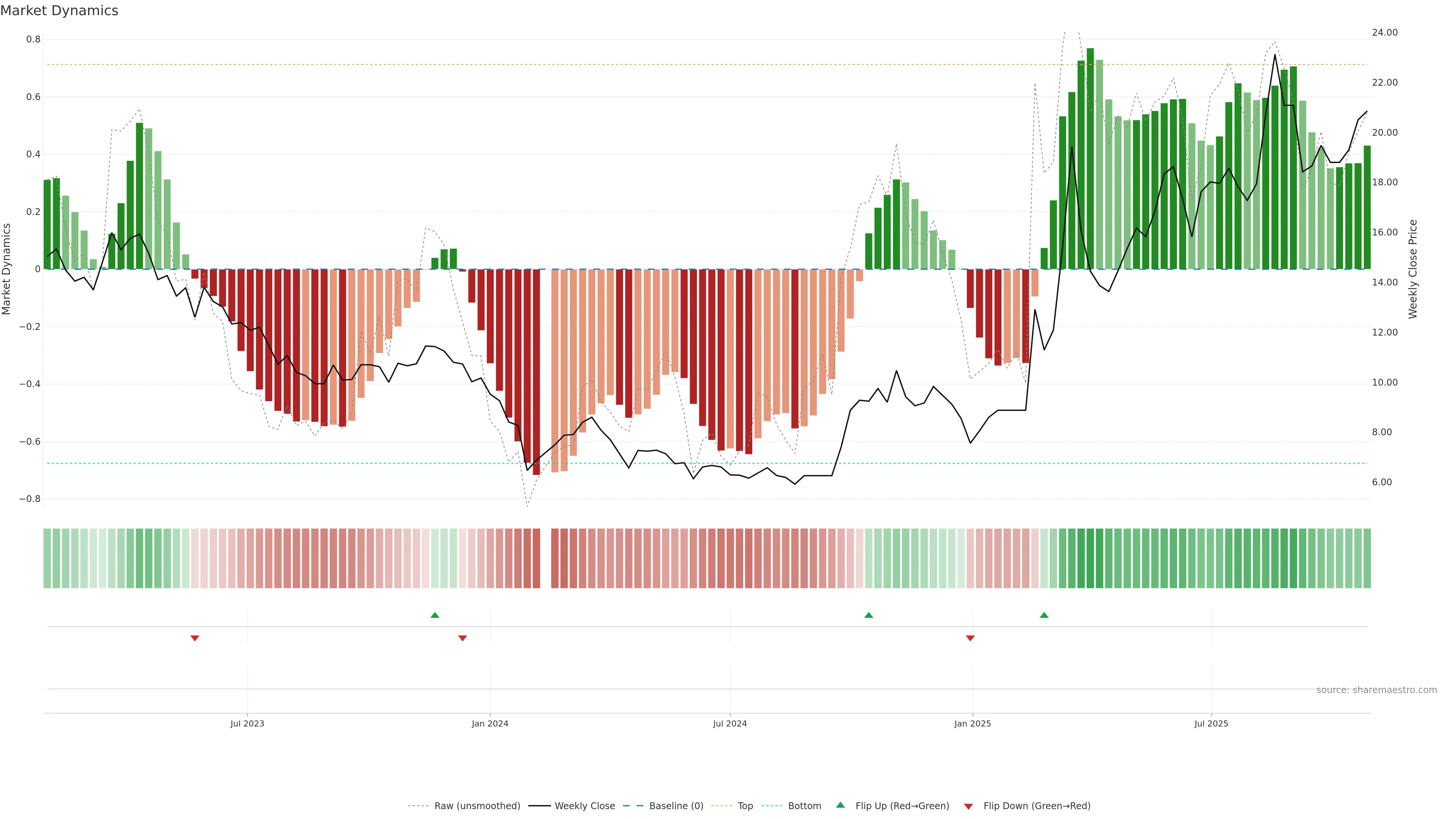The width and height of the screenshot is (1456, 819).
Task: Click the green flip-up marker before Jan 2024
Action: [435, 615]
